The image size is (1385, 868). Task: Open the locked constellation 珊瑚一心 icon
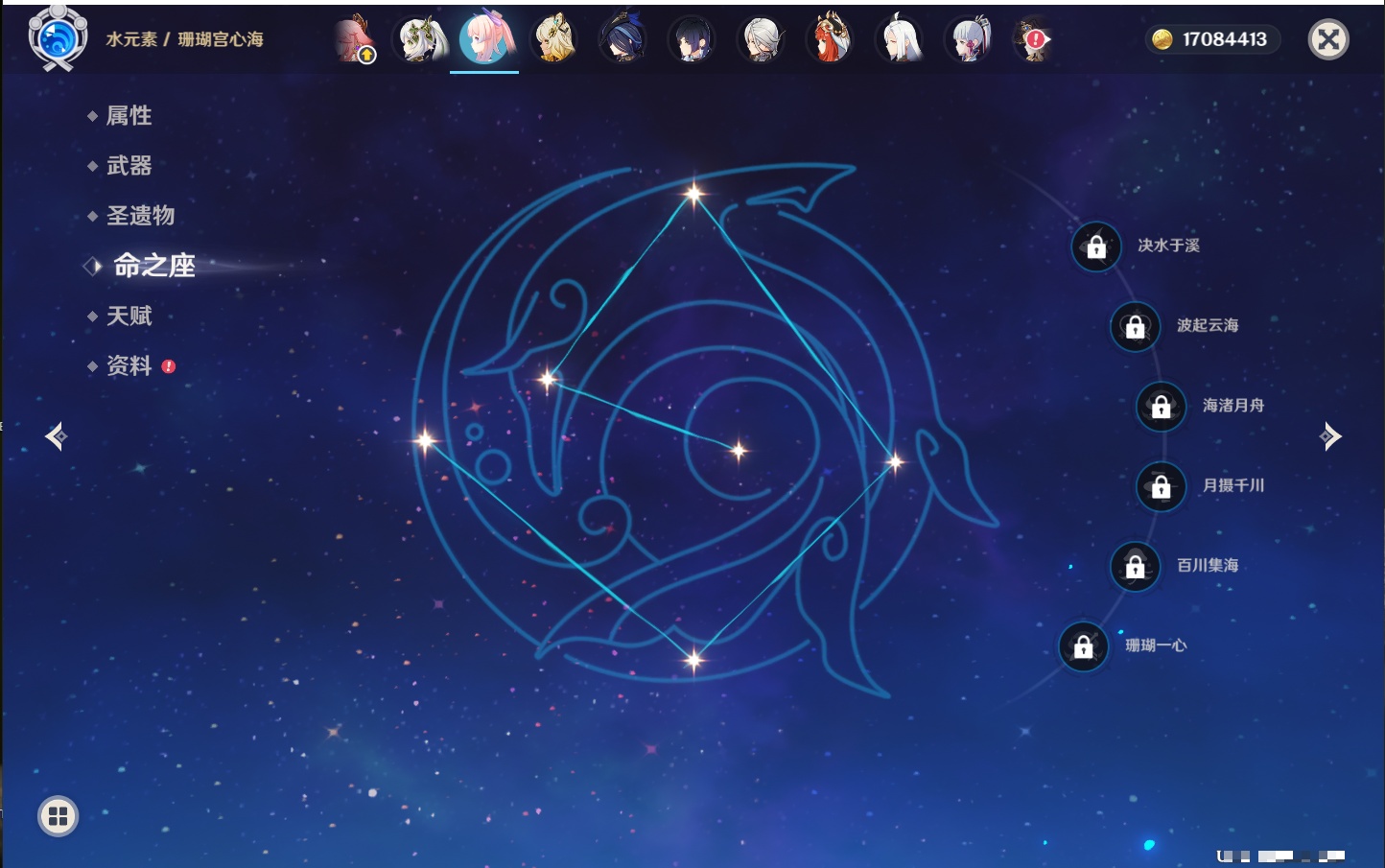click(x=1083, y=646)
